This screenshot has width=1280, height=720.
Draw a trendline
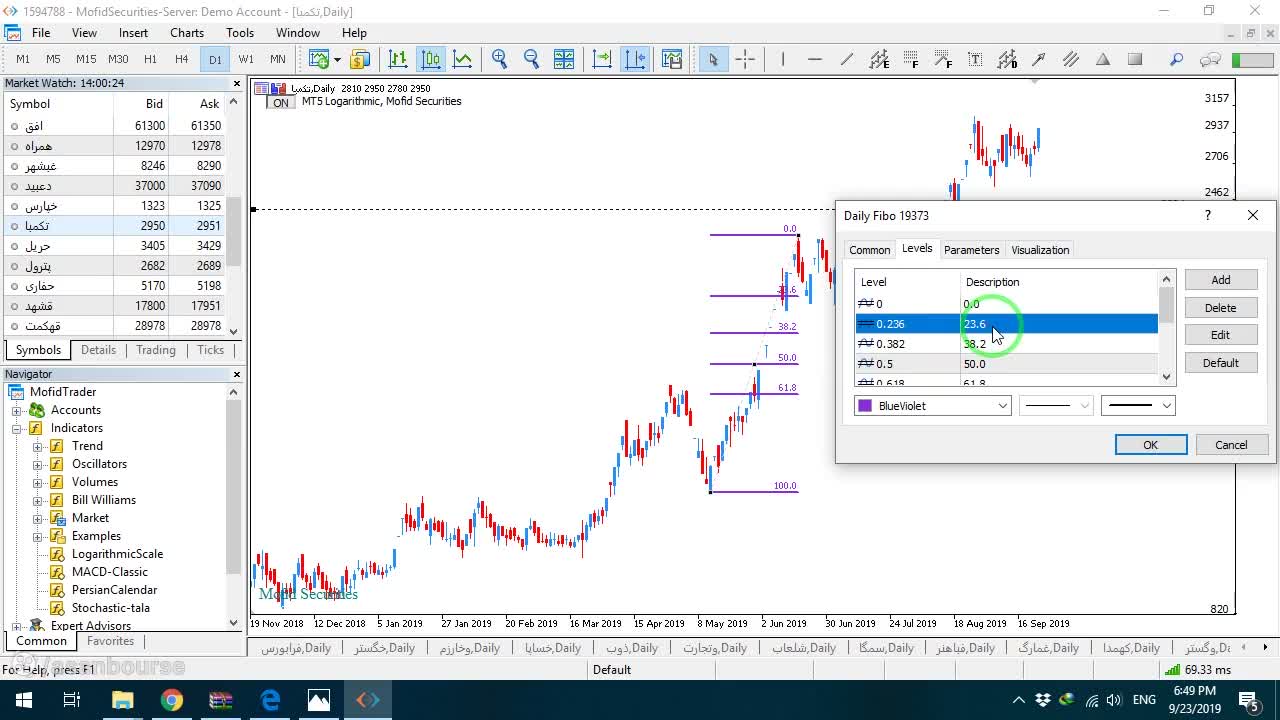[x=847, y=59]
